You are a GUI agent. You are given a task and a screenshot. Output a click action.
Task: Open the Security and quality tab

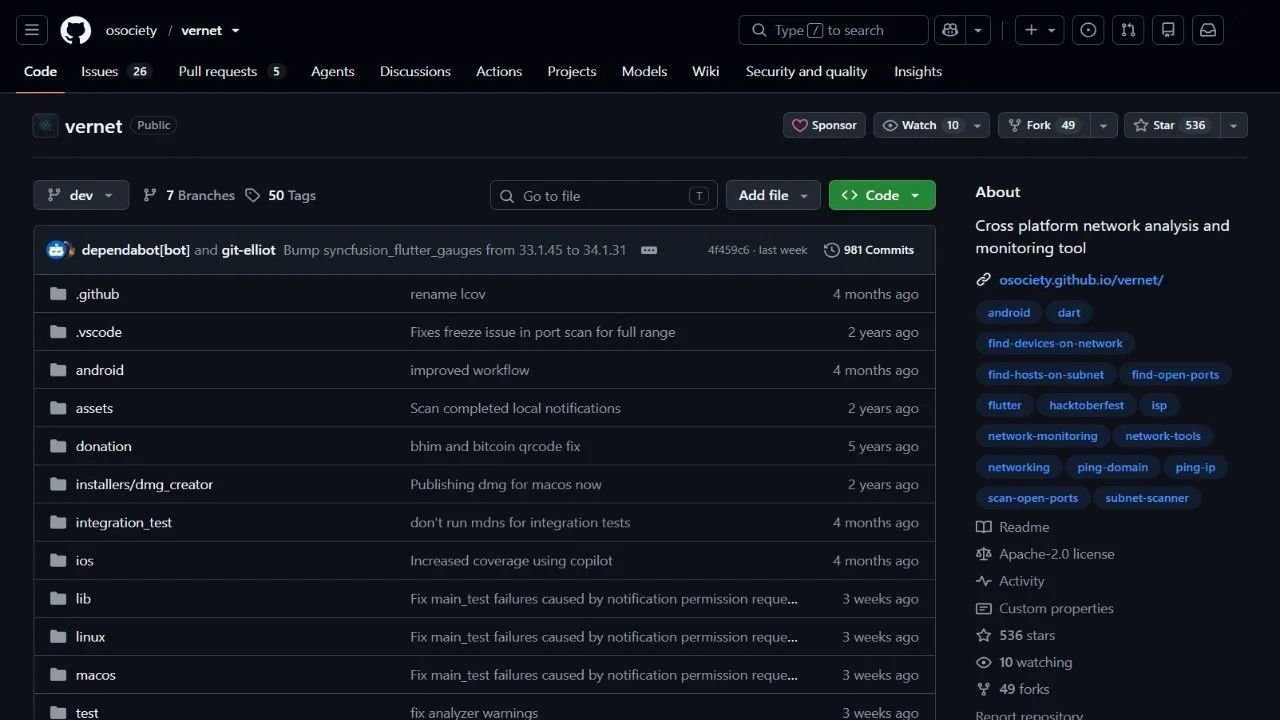pos(806,71)
